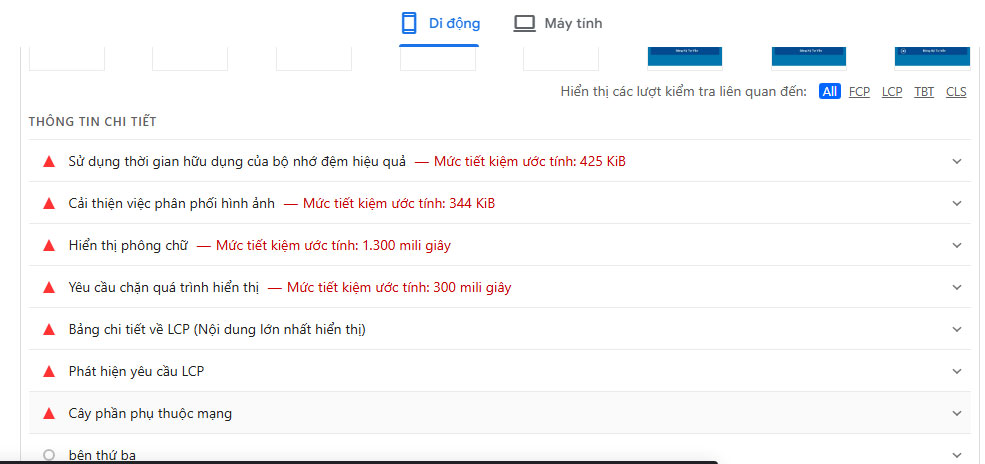985x464 pixels.
Task: Click the second blank filmstrip frame
Action: (x=190, y=58)
